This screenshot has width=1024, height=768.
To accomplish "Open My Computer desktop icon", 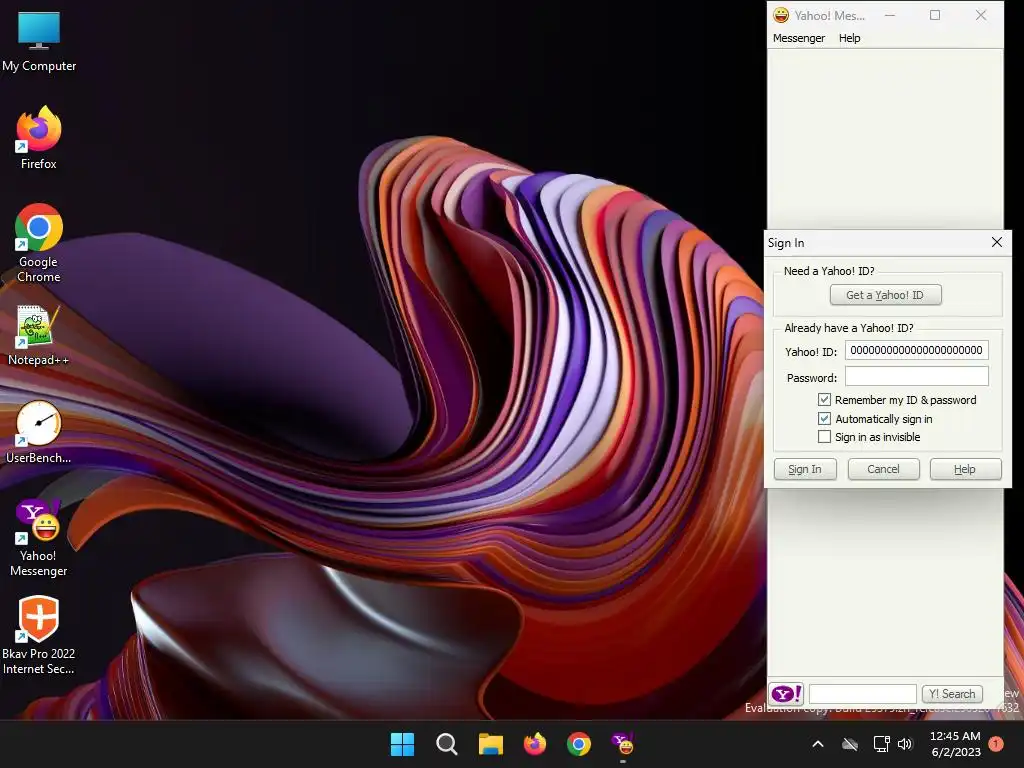I will [x=39, y=41].
